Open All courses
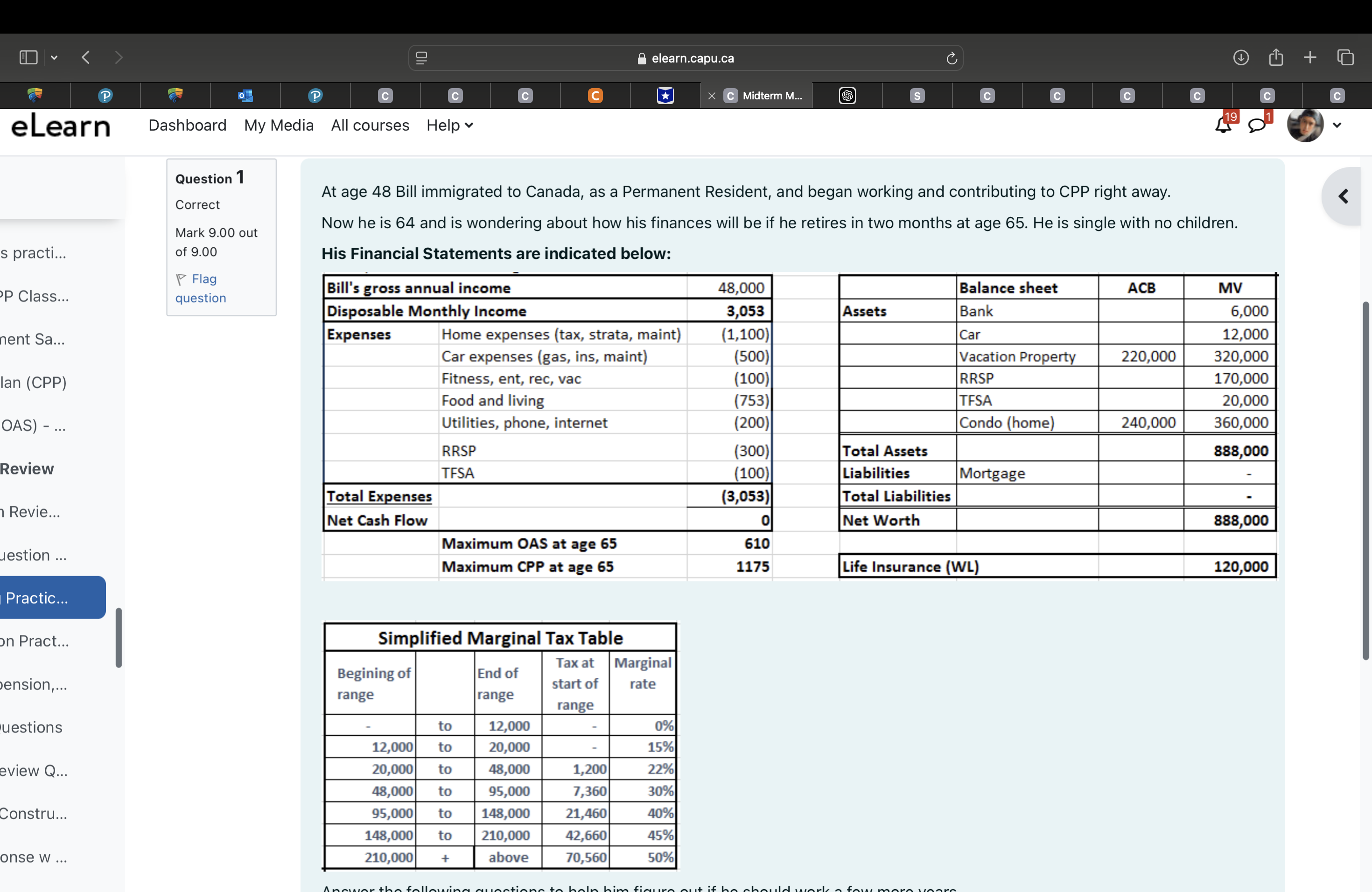The height and width of the screenshot is (892, 1372). tap(370, 125)
